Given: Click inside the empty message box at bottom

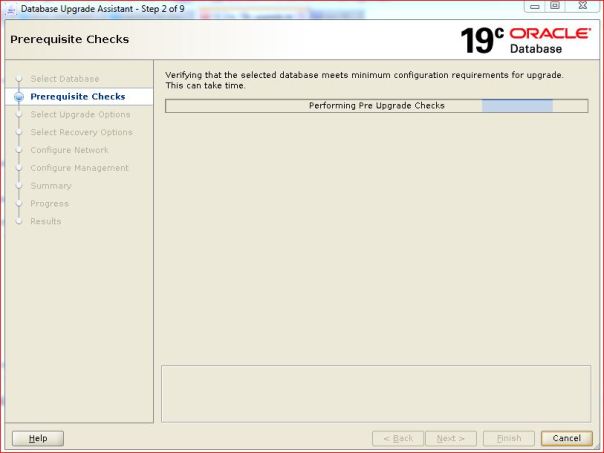Looking at the screenshot, I should pos(376,393).
